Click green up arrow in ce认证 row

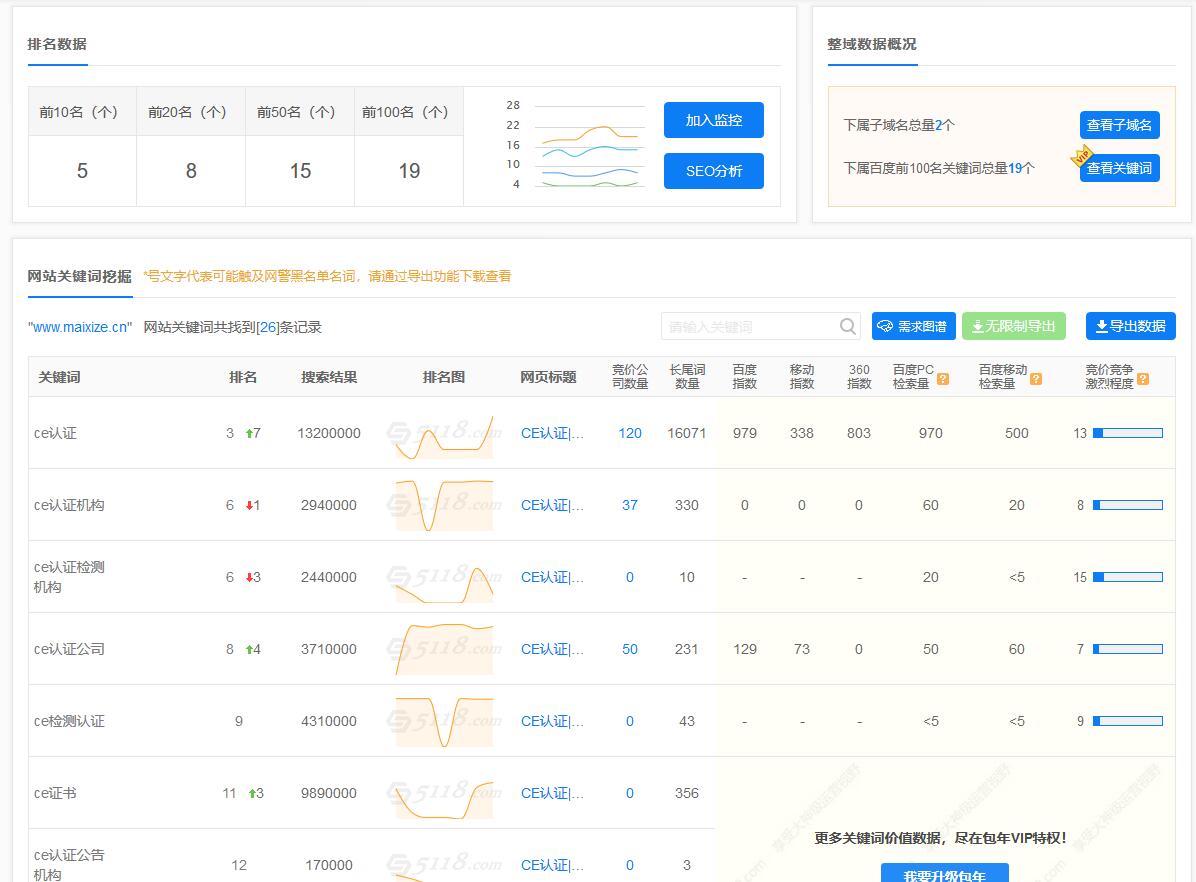pos(249,433)
